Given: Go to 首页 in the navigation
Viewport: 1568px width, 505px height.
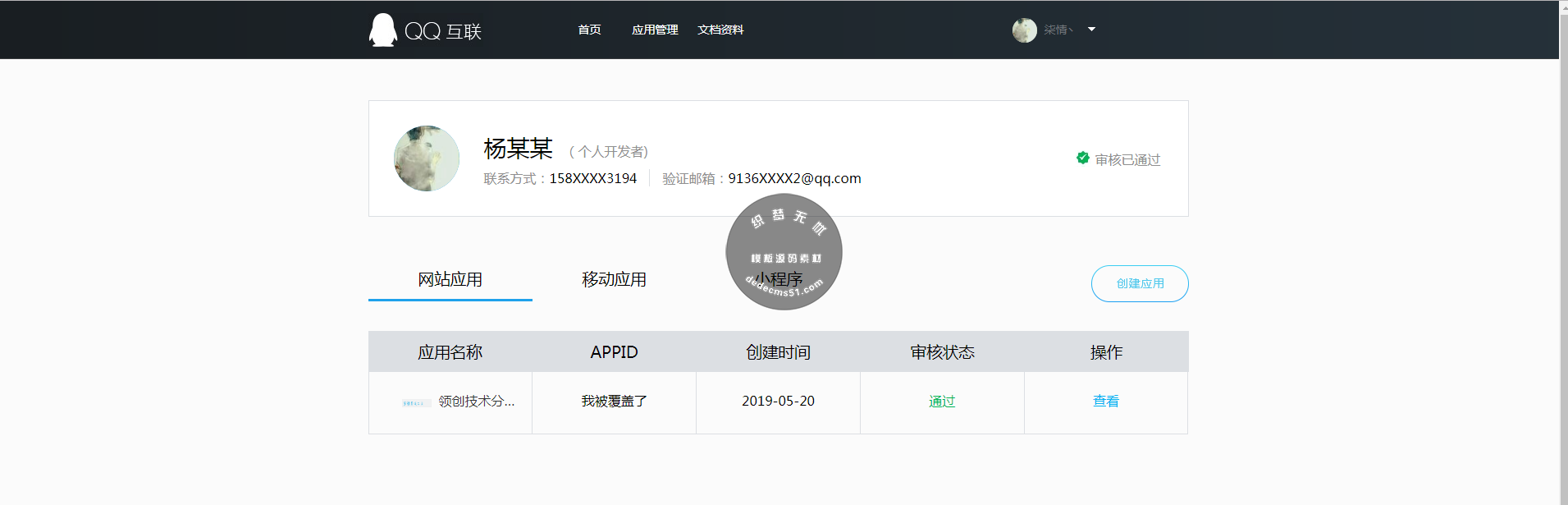Looking at the screenshot, I should (589, 30).
